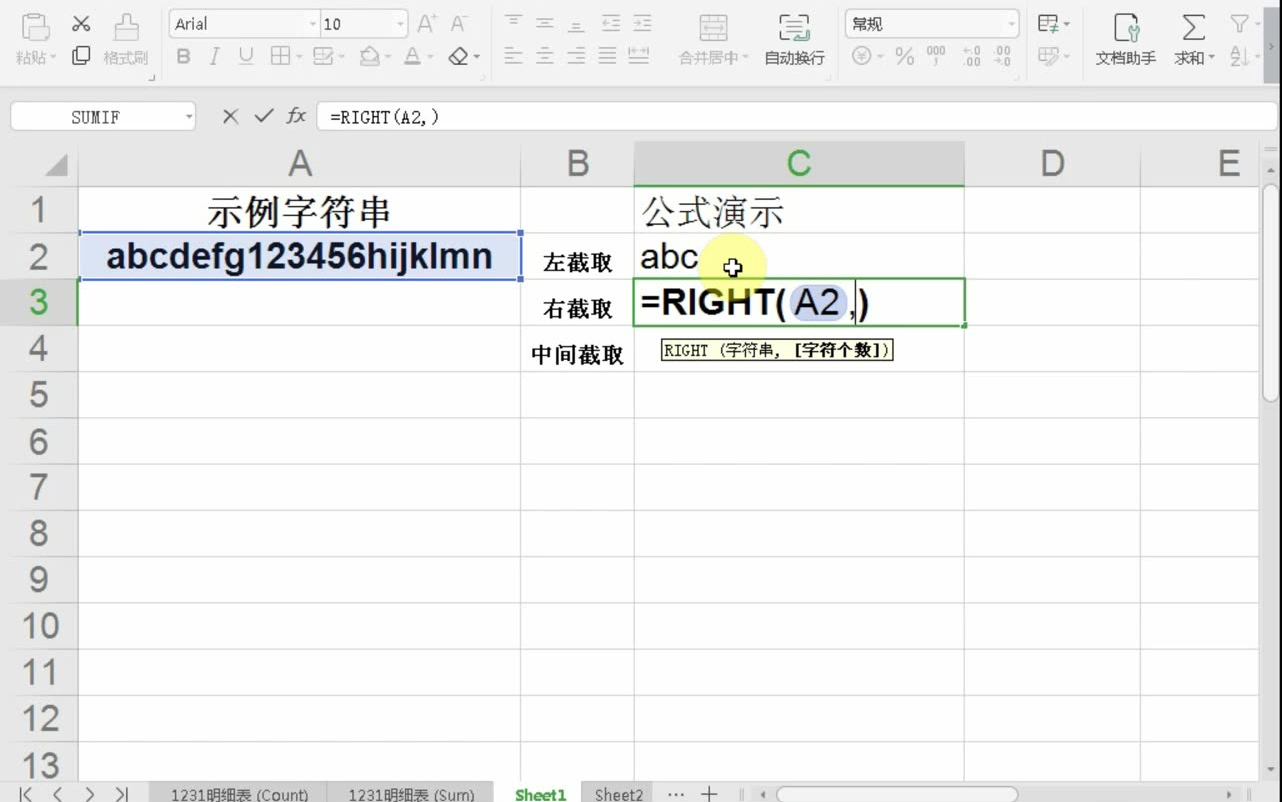Click the fx insert function icon
The image size is (1282, 802).
coord(296,116)
